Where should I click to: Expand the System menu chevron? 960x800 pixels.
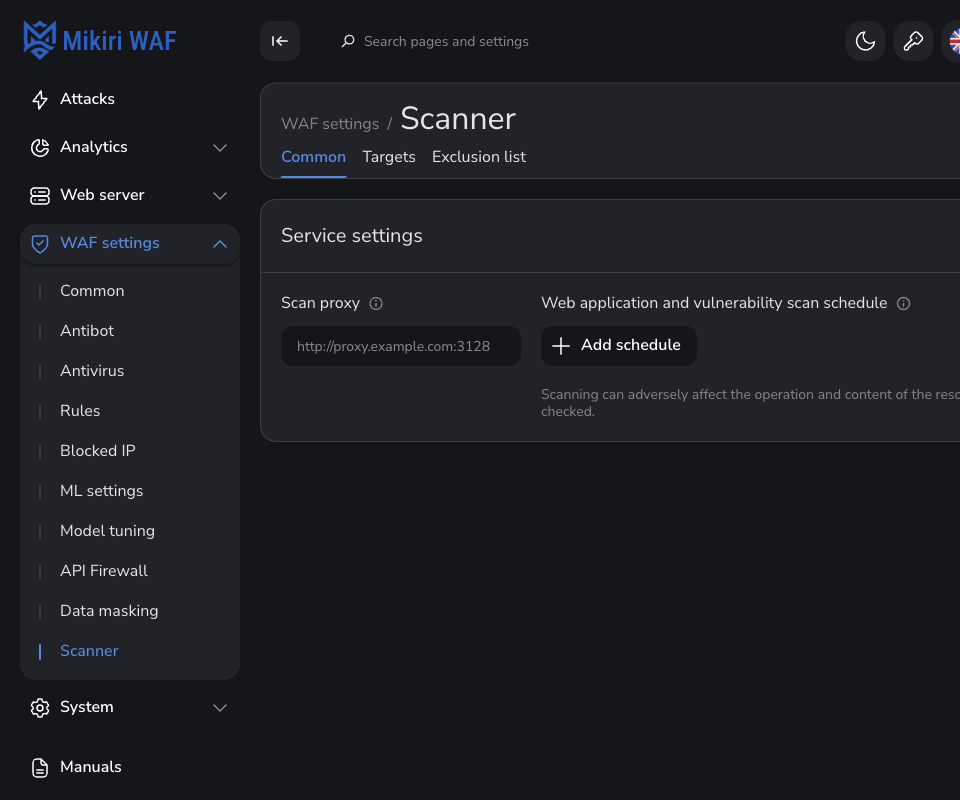[220, 708]
